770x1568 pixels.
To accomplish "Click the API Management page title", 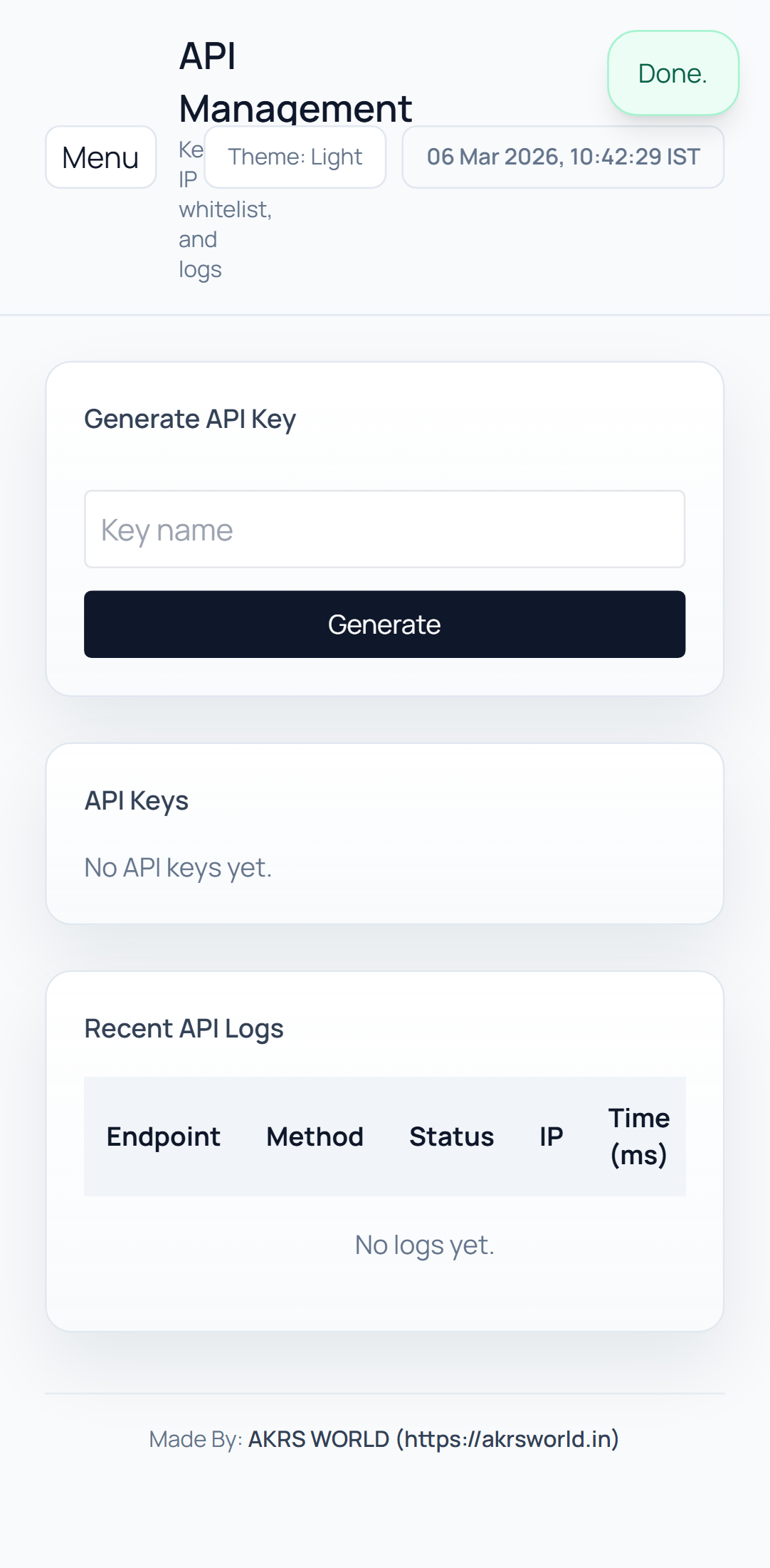I will click(x=295, y=82).
